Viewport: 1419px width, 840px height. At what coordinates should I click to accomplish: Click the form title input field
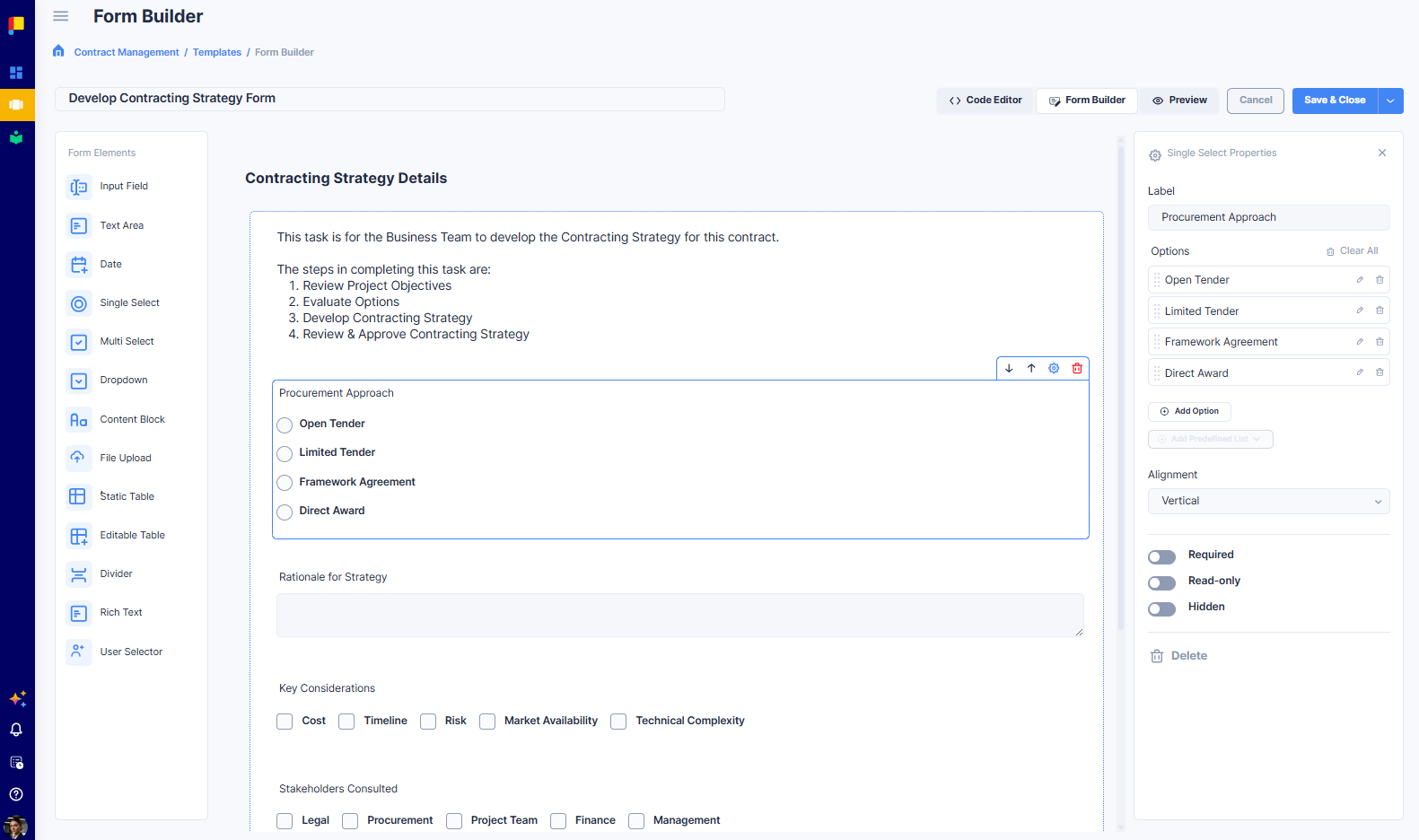[x=390, y=99]
